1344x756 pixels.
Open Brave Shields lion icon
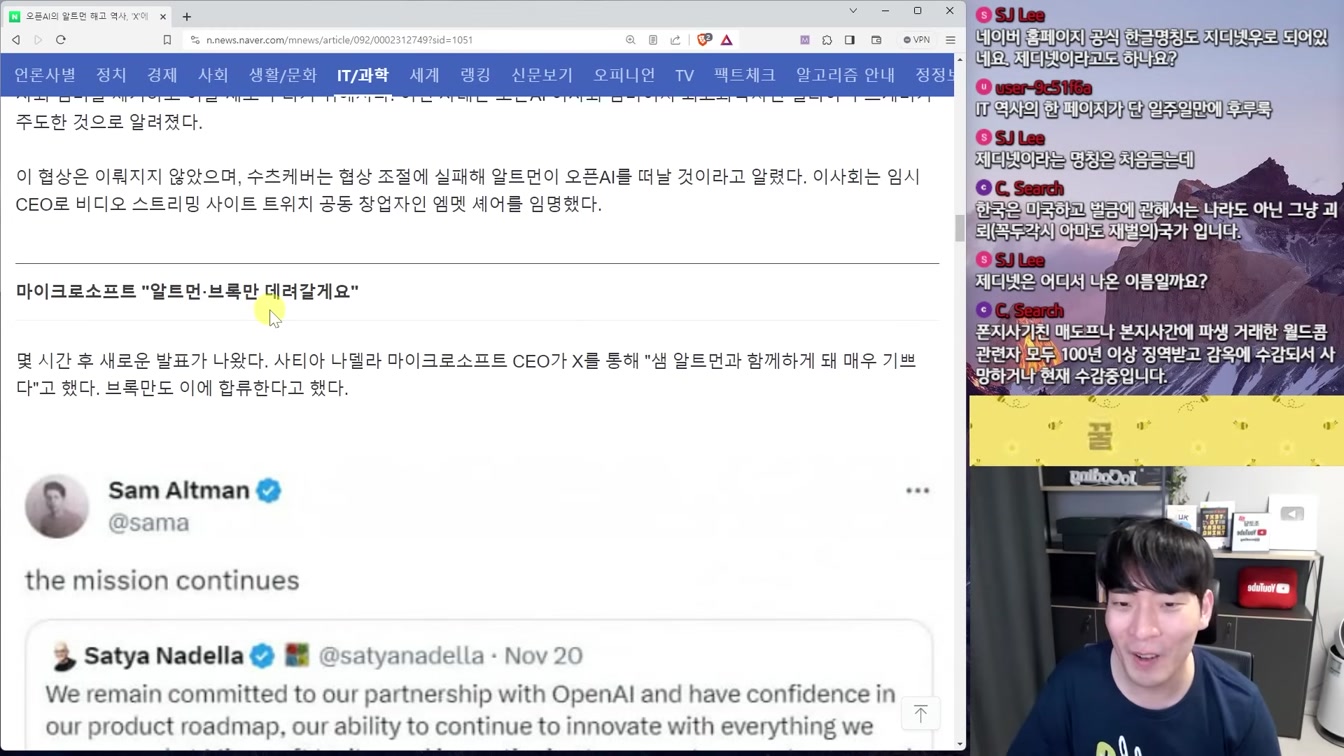[x=704, y=40]
